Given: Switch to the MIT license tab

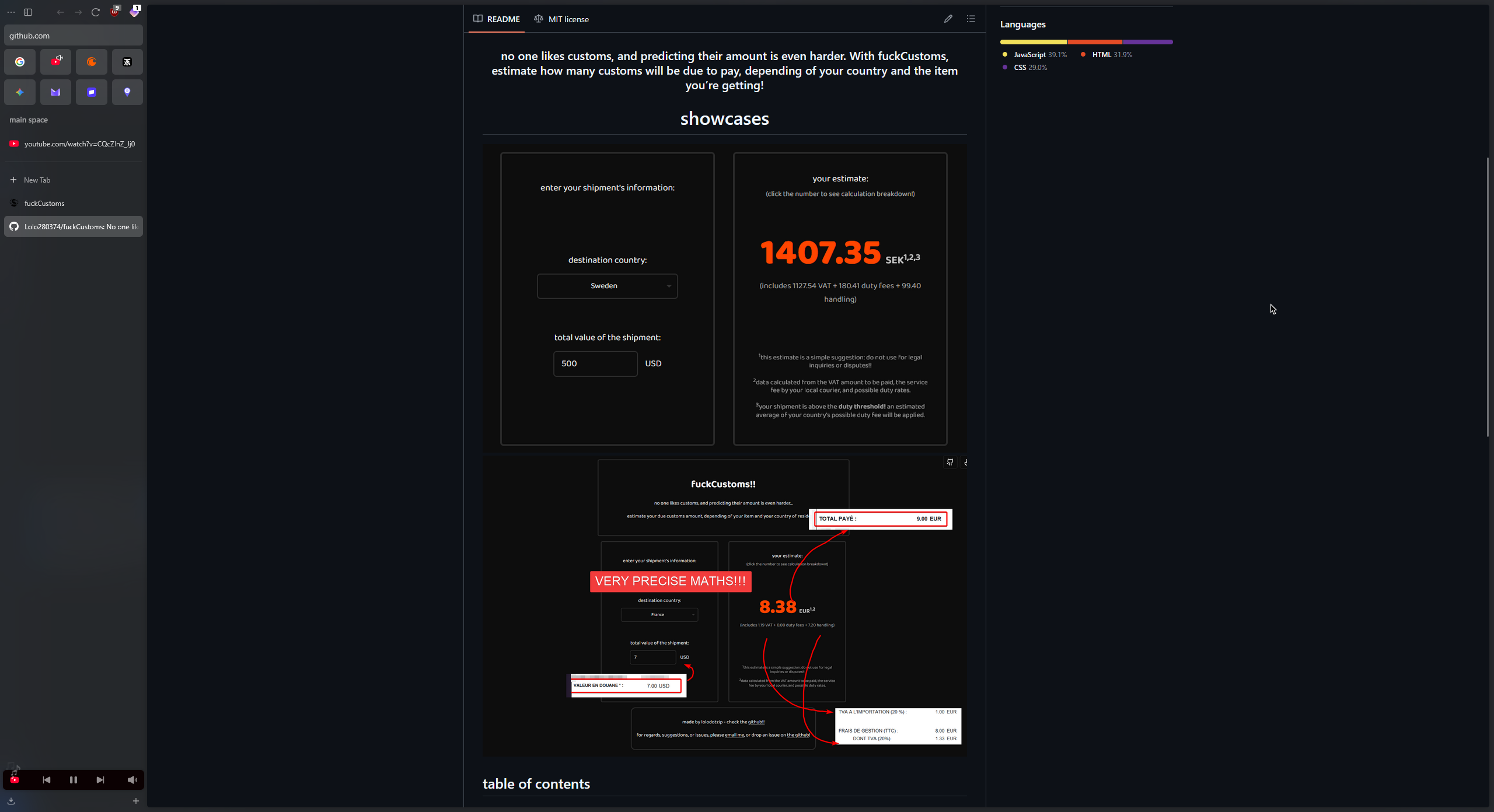Looking at the screenshot, I should point(561,19).
